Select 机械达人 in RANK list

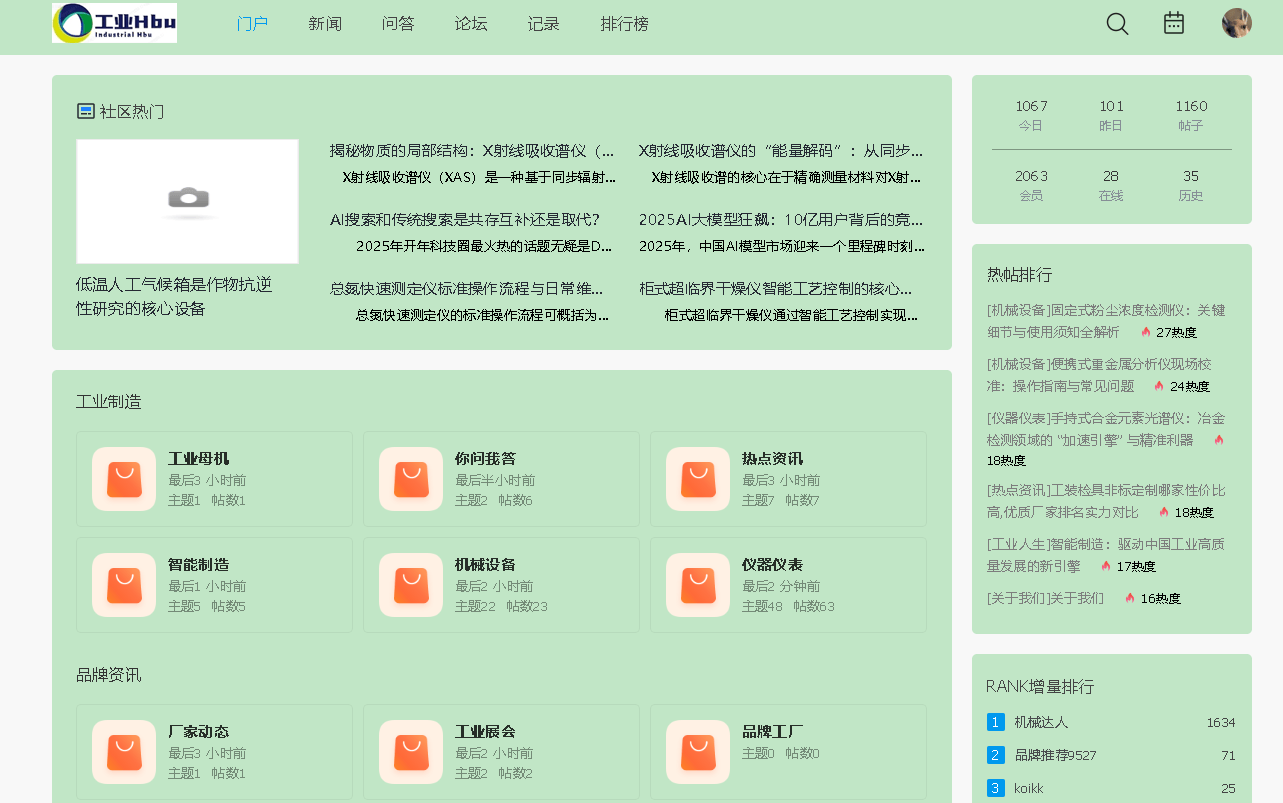pyautogui.click(x=1041, y=722)
